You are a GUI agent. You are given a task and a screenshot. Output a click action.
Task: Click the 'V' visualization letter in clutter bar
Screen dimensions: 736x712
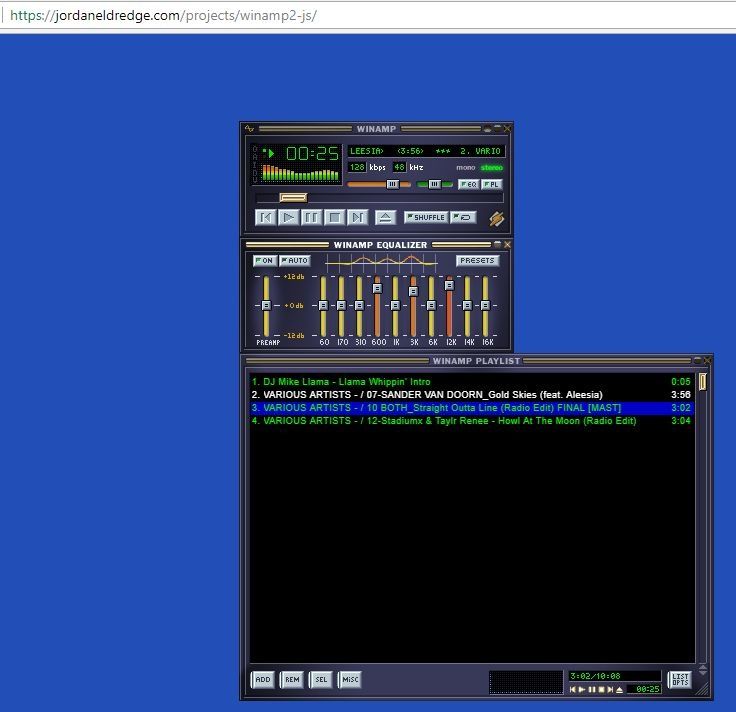pyautogui.click(x=255, y=179)
